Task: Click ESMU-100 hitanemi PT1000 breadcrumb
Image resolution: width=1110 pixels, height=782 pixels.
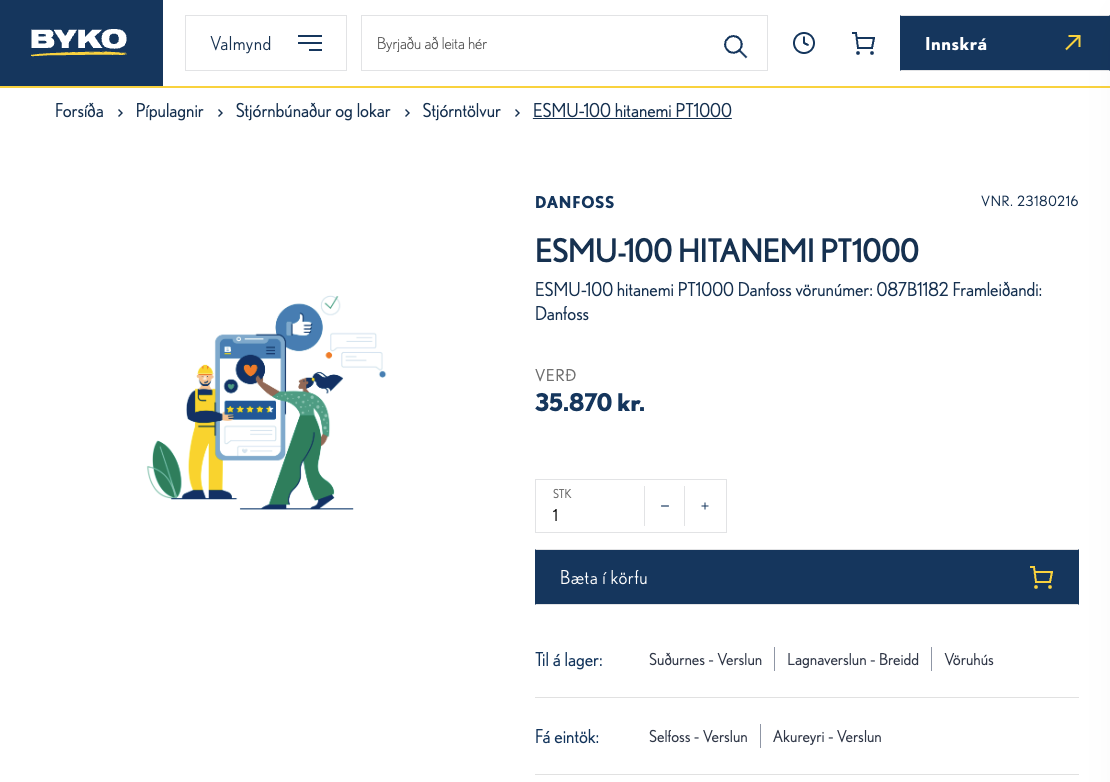Action: coord(632,111)
